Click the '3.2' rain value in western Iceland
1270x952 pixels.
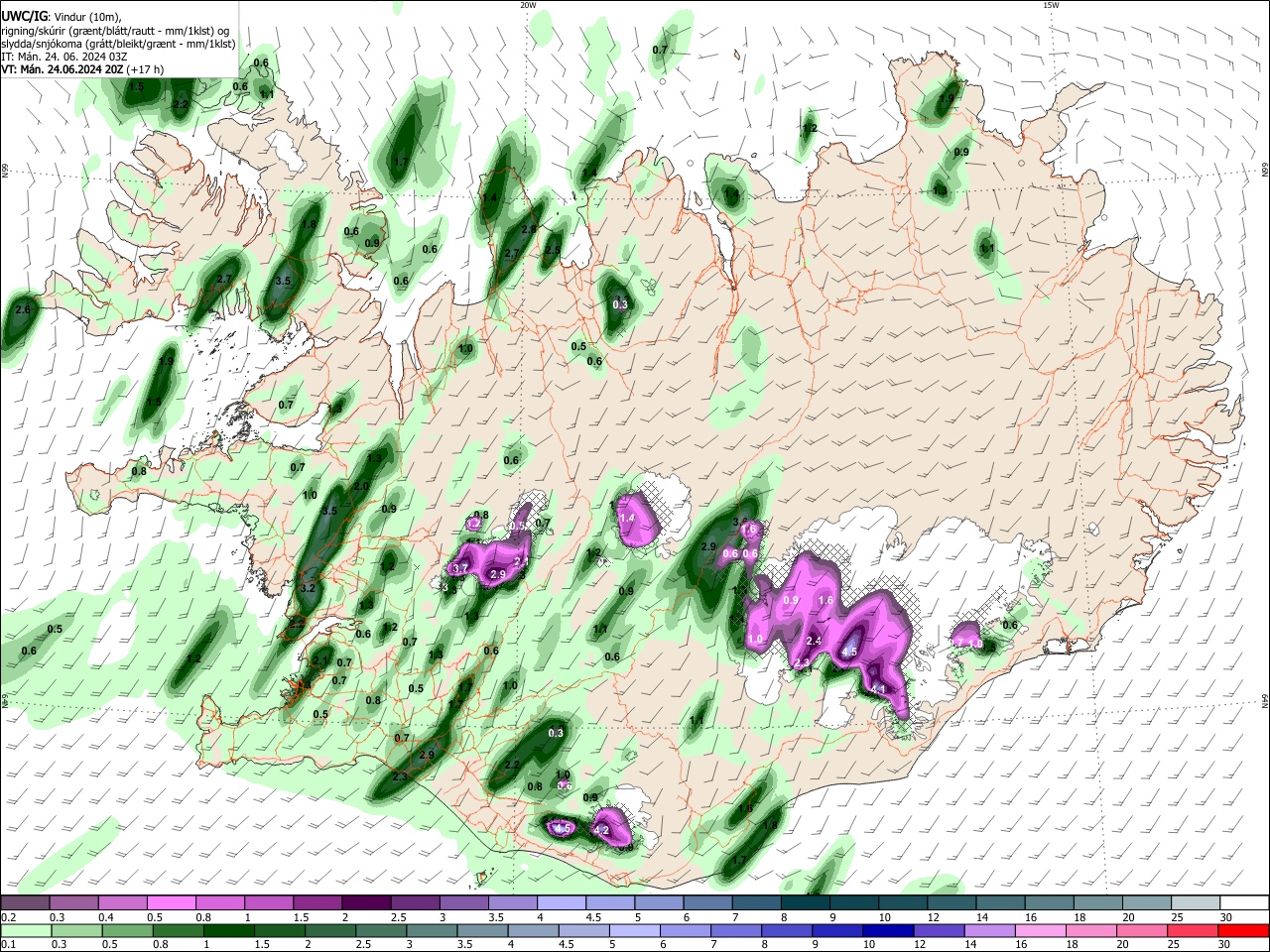click(x=307, y=588)
